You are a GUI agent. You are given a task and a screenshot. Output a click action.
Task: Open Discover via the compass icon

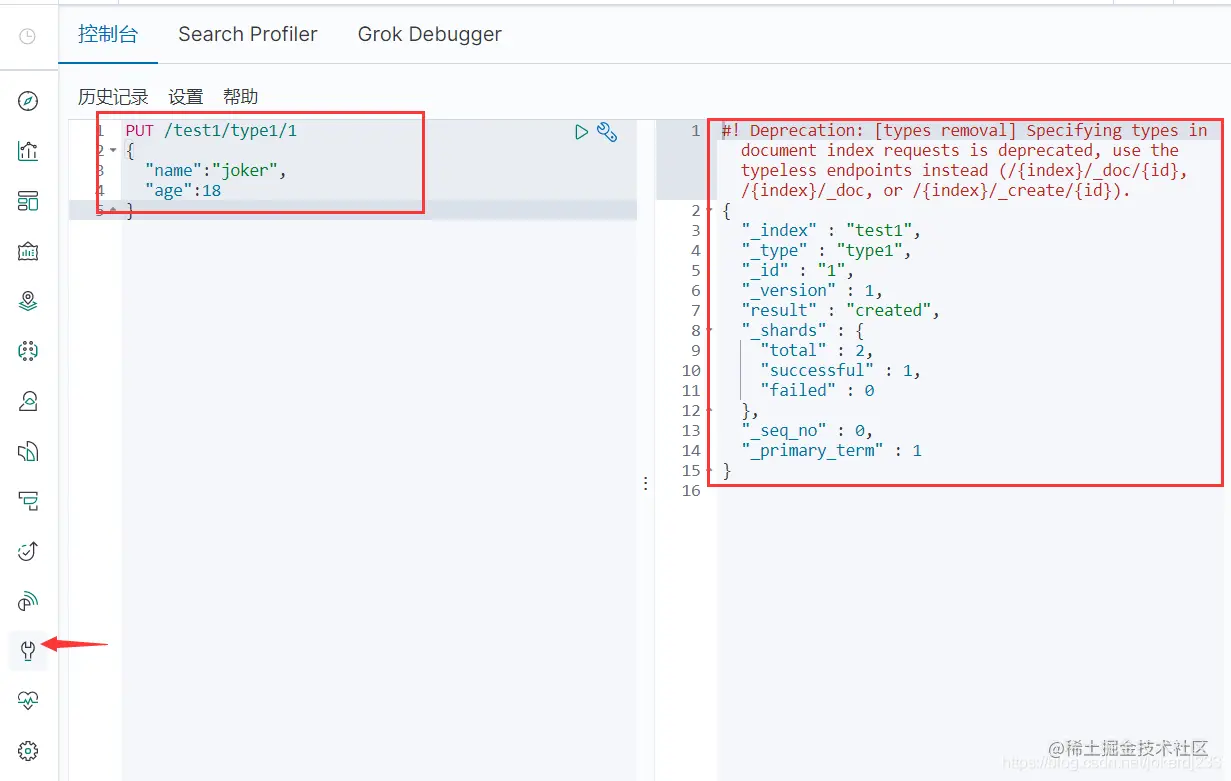click(28, 101)
